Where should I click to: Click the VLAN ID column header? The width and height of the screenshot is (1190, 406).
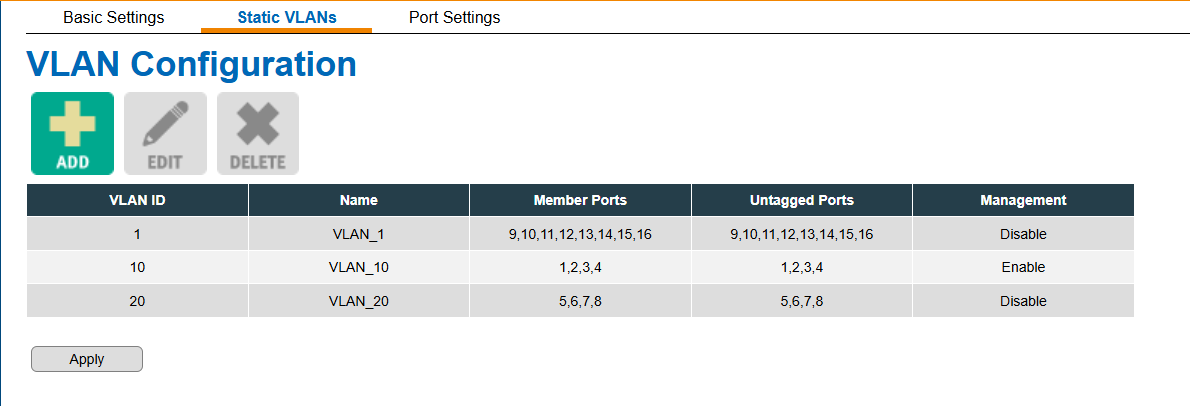point(137,200)
